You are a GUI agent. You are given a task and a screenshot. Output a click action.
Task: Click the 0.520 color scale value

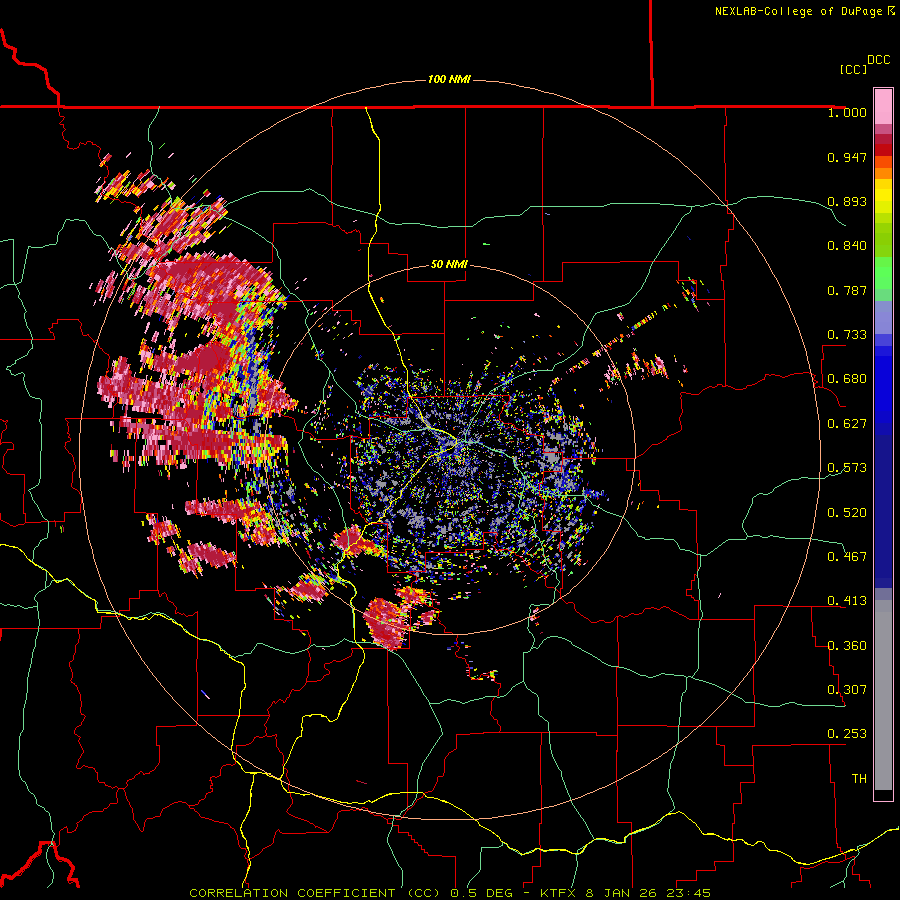point(847,513)
